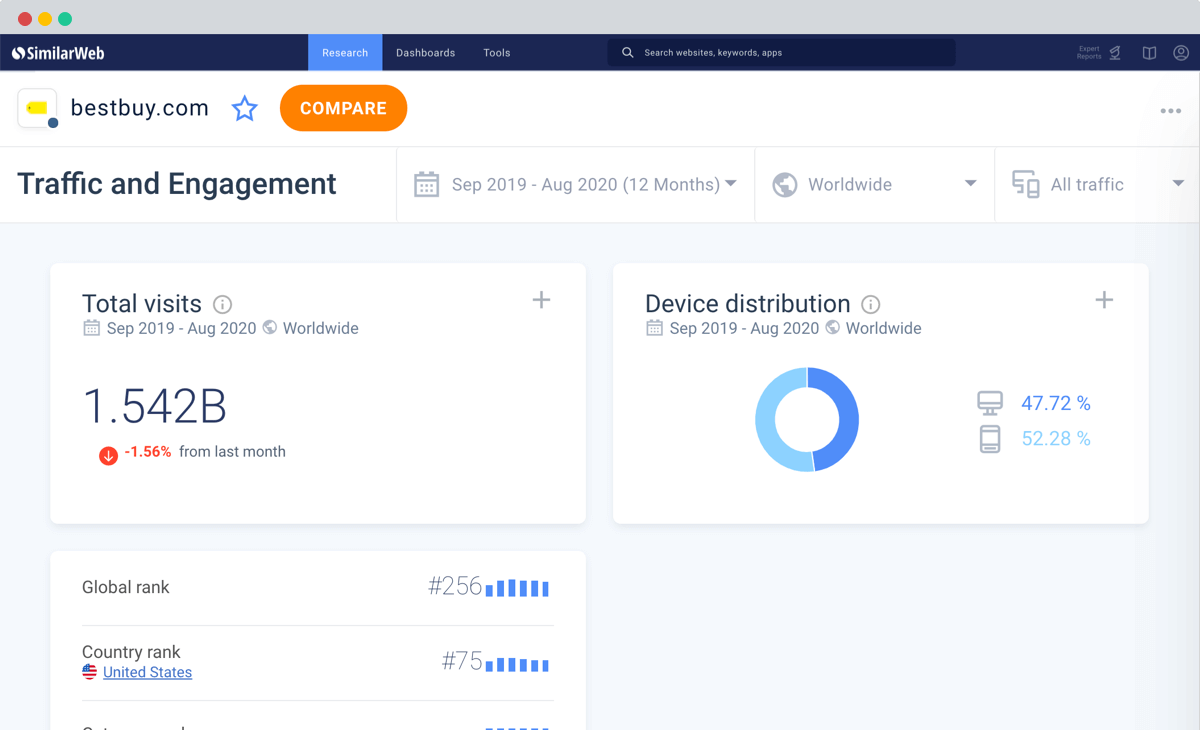The width and height of the screenshot is (1200, 730).
Task: Open the book guide icon
Action: click(1149, 53)
